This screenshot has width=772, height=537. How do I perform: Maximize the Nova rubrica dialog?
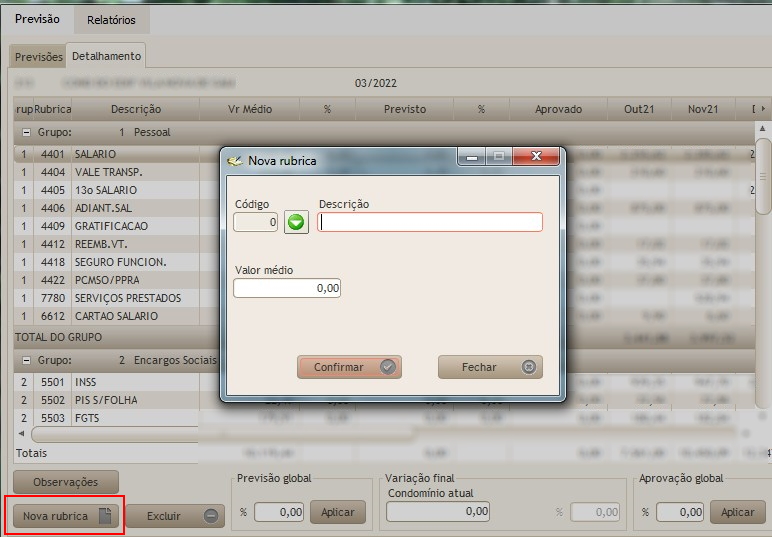coord(498,156)
